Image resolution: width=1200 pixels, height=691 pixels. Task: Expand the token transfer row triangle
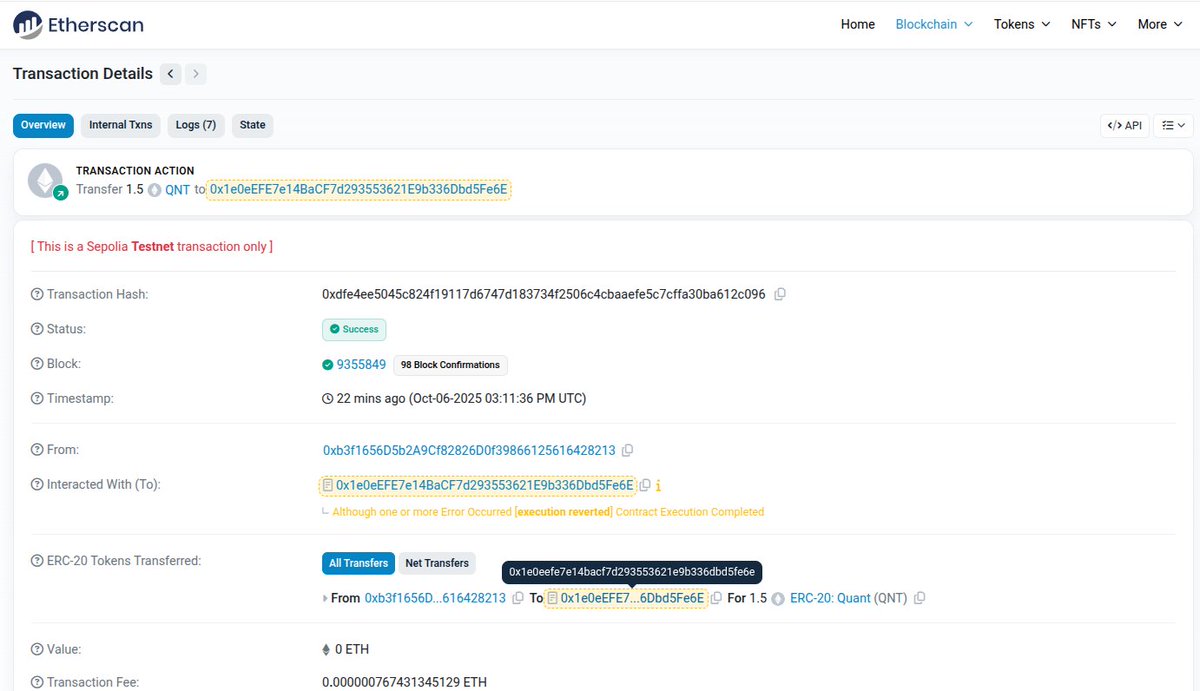tap(325, 598)
